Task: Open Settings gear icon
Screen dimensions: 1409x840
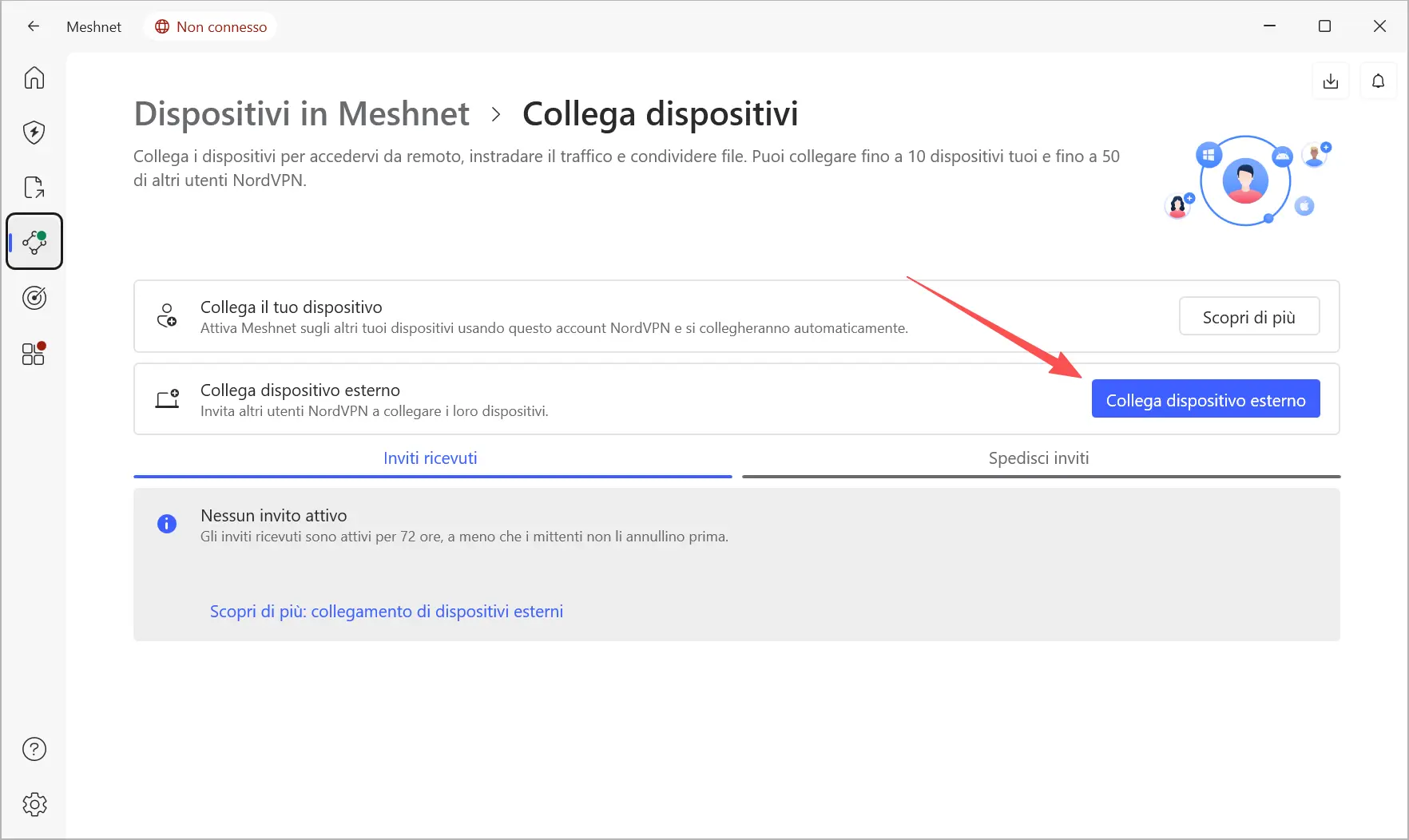Action: 34,804
